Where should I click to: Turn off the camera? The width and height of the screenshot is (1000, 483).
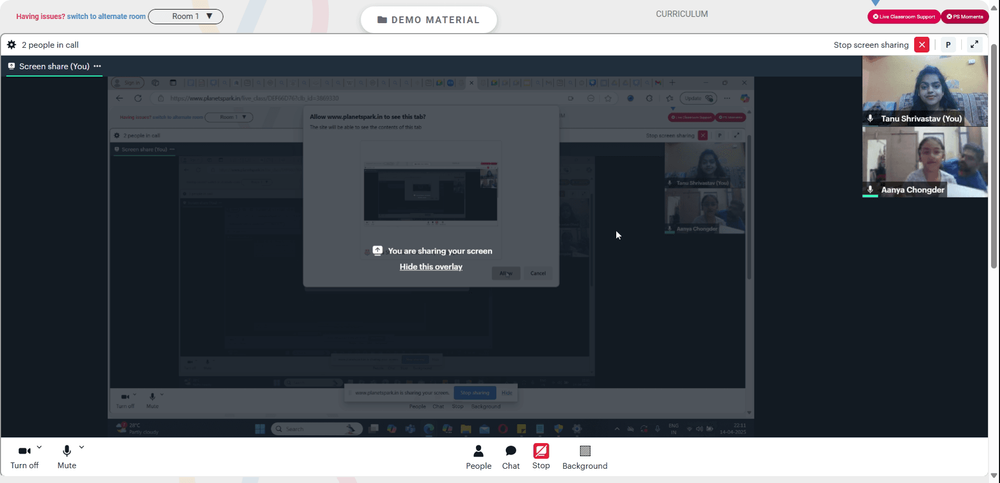[x=24, y=456]
